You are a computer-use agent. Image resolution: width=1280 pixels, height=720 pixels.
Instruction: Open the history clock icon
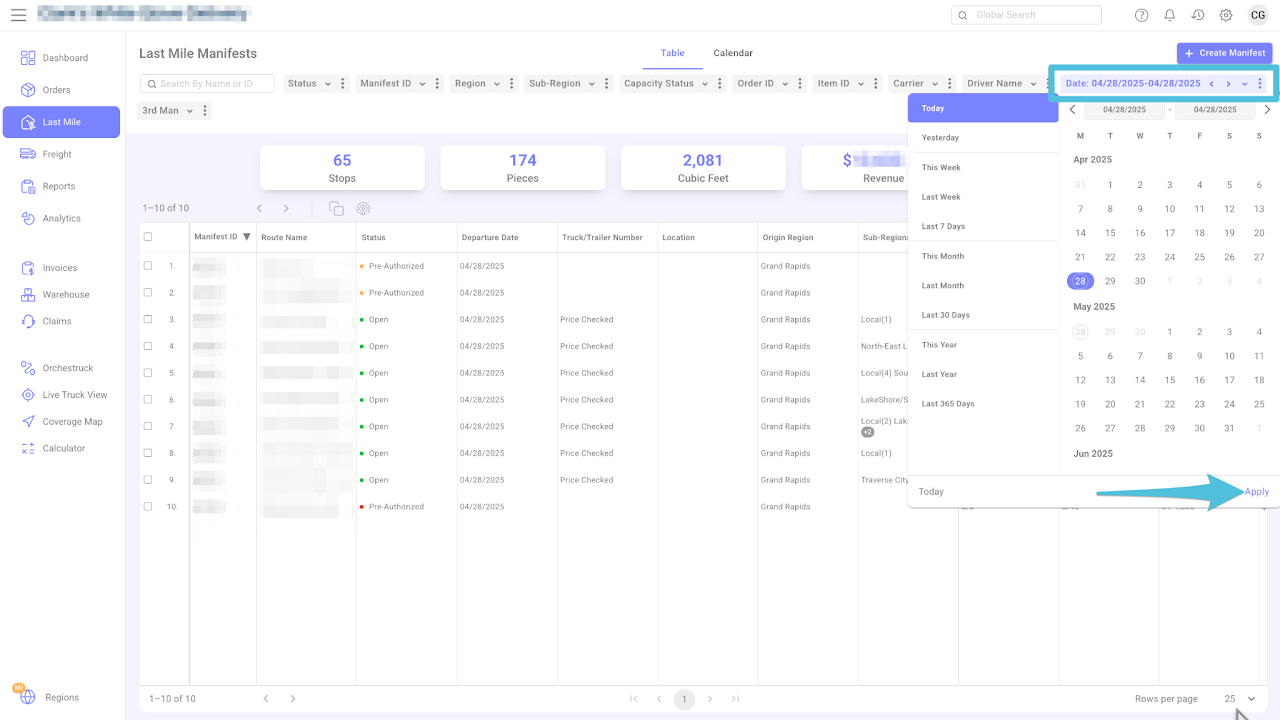[1197, 15]
